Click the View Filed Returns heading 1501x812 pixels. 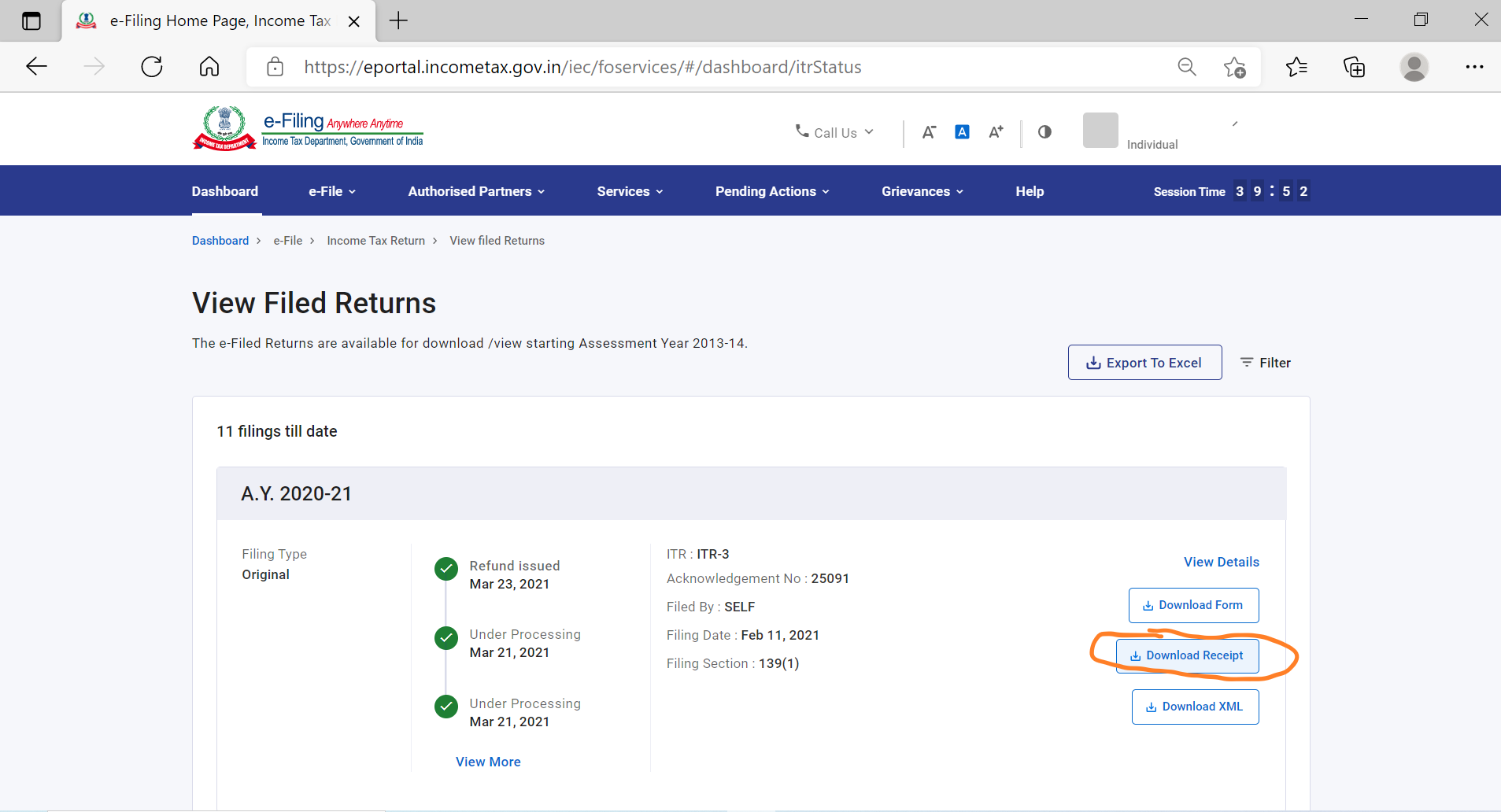[314, 303]
